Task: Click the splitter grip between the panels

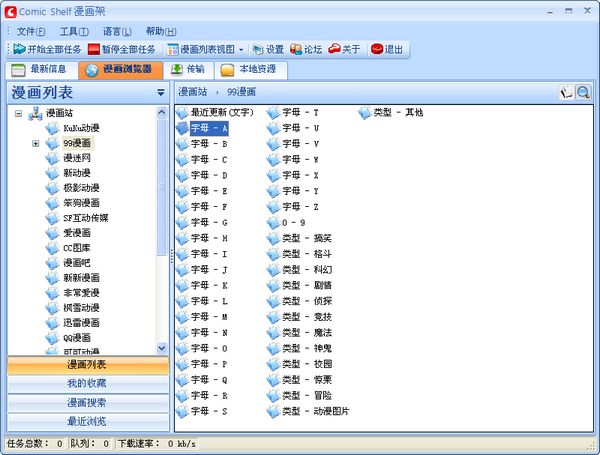Action: click(x=171, y=256)
